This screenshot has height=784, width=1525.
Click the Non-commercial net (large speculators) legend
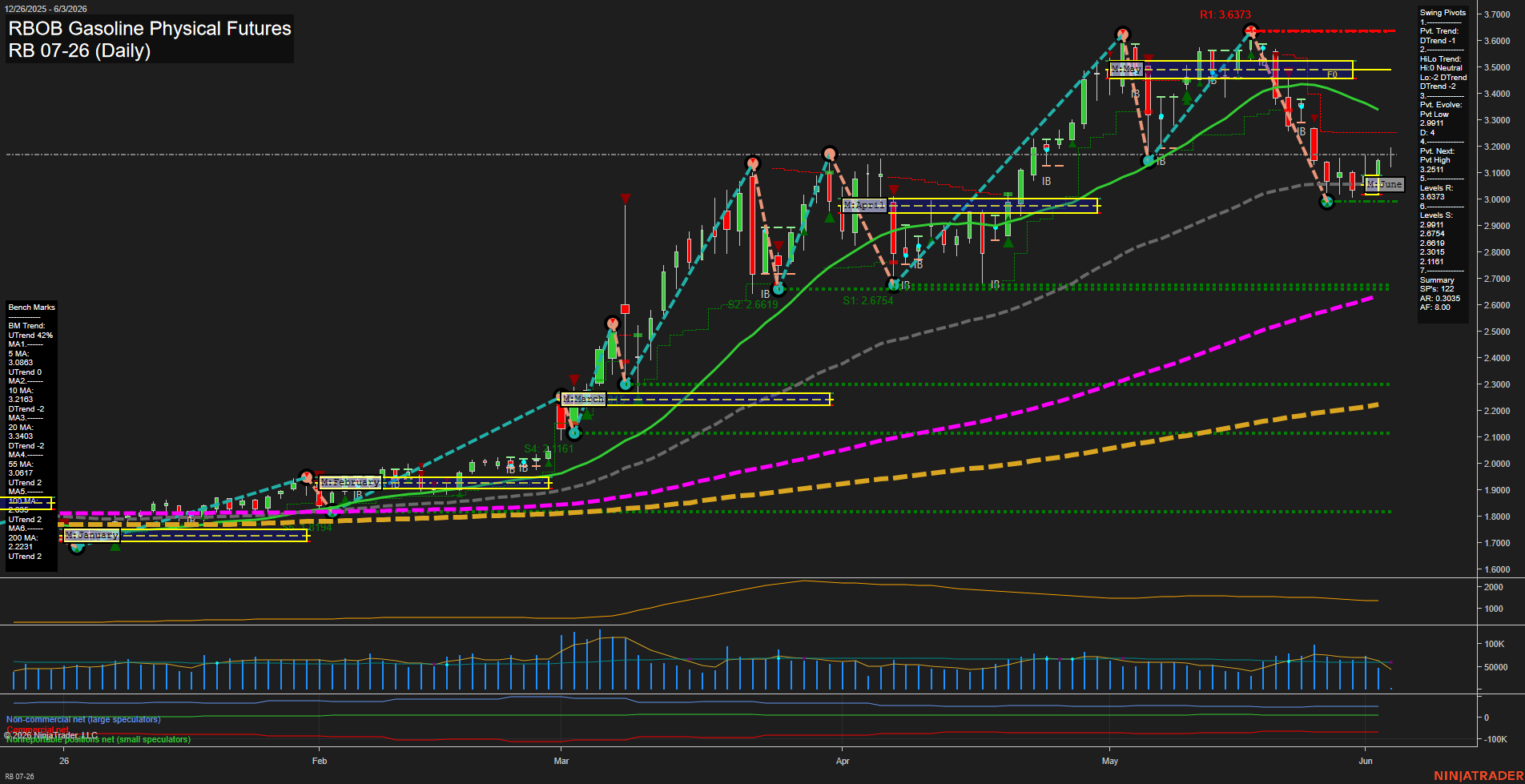[x=83, y=720]
